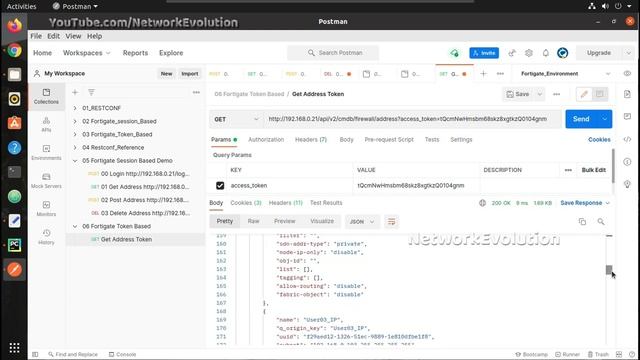Open tab options ellipsis next to plus
Viewport: 640px width, 360px height.
point(500,74)
